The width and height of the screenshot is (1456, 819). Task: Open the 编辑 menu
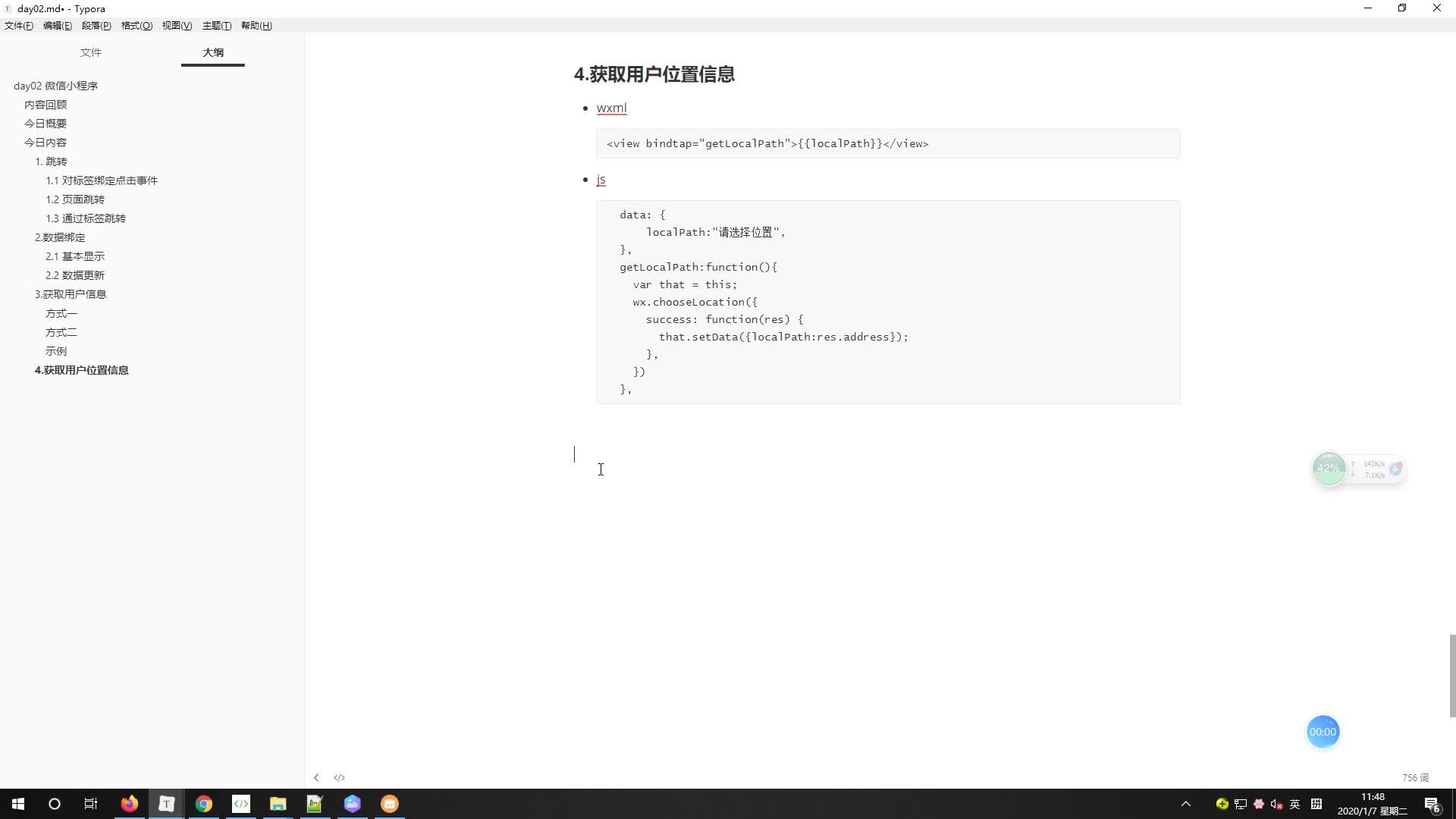tap(58, 26)
